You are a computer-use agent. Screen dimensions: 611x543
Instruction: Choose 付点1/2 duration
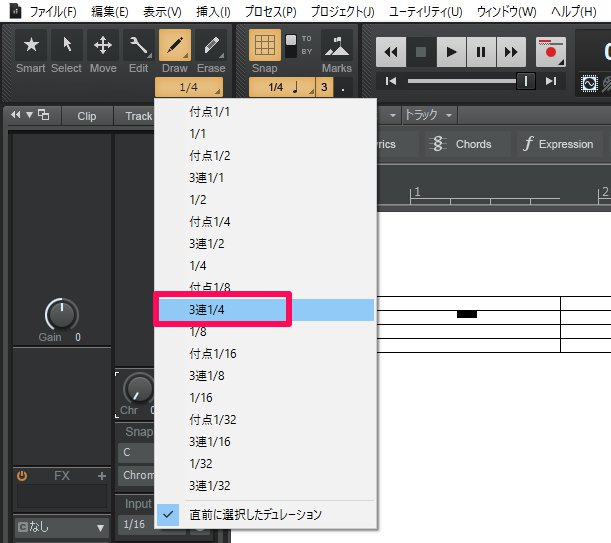[265, 156]
